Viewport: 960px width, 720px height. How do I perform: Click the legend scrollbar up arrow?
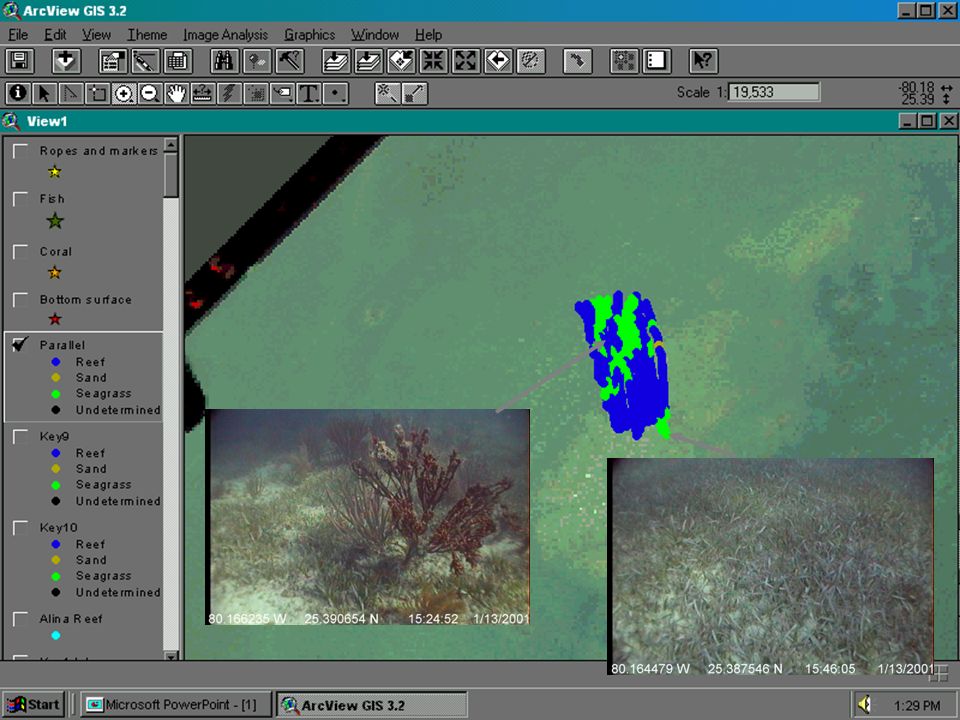[171, 145]
